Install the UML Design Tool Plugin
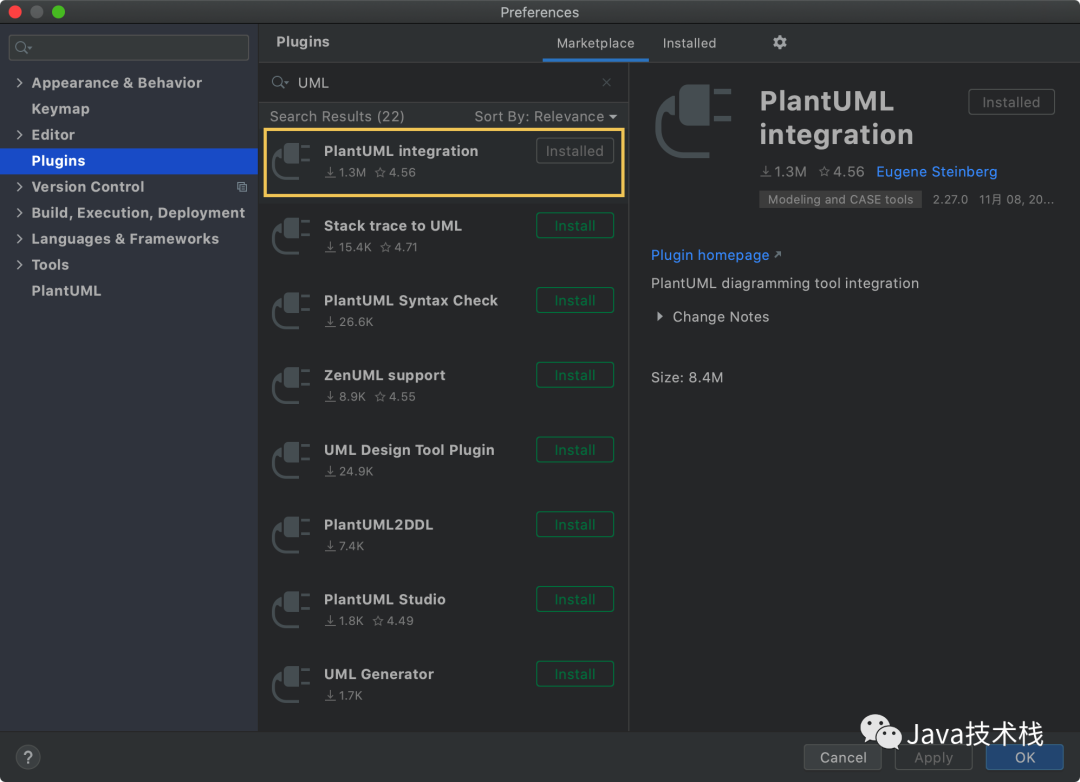Screen dimensions: 1080x782 (x=574, y=450)
